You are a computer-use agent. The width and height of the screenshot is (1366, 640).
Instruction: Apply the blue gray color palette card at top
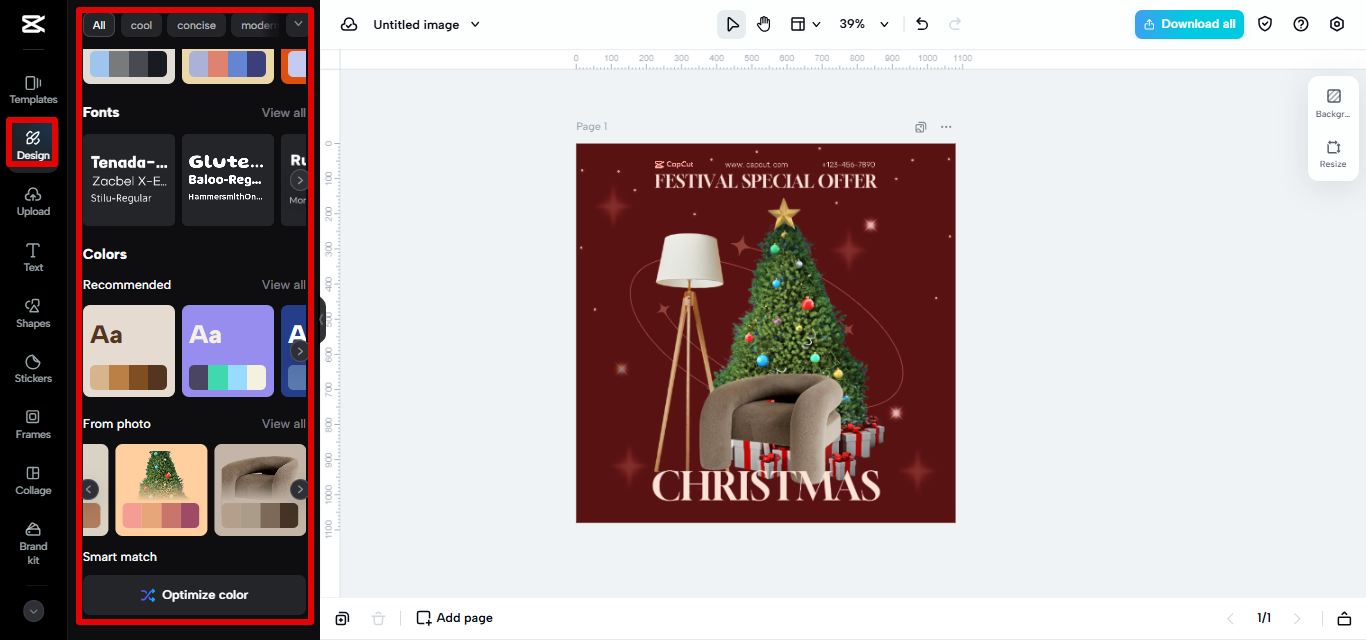pyautogui.click(x=129, y=64)
